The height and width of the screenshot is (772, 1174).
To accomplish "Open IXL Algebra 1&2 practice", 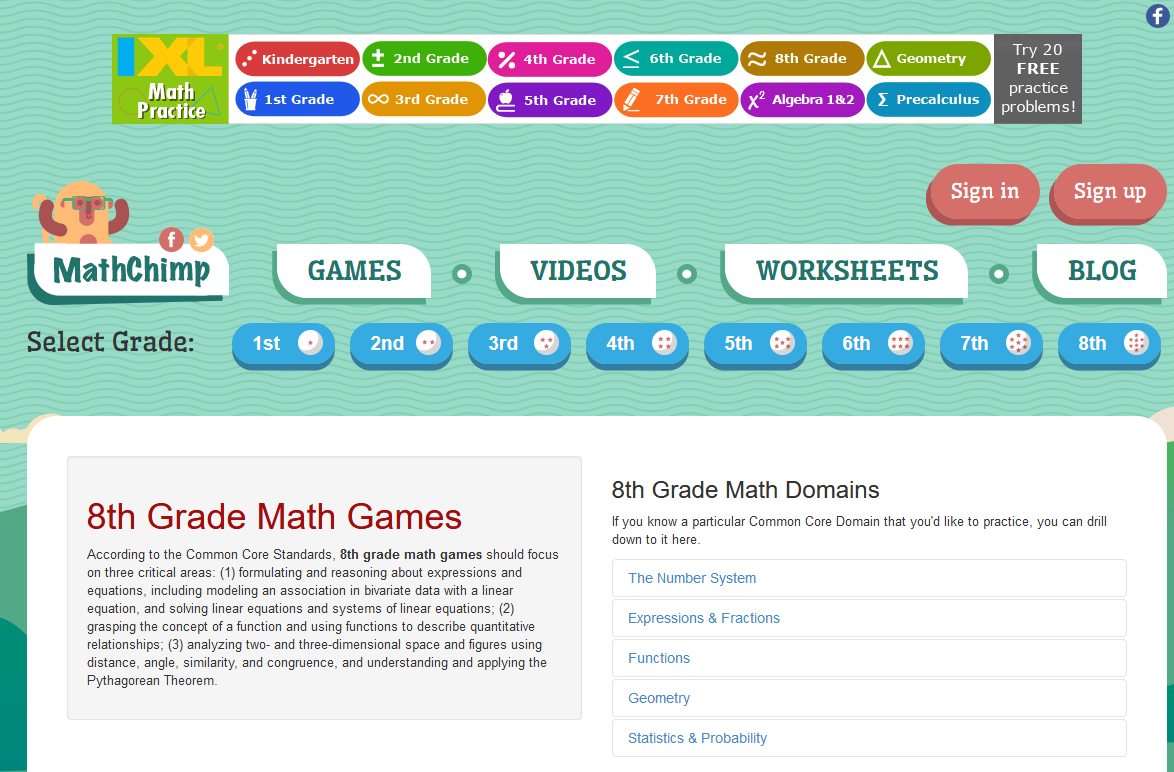I will pyautogui.click(x=802, y=99).
